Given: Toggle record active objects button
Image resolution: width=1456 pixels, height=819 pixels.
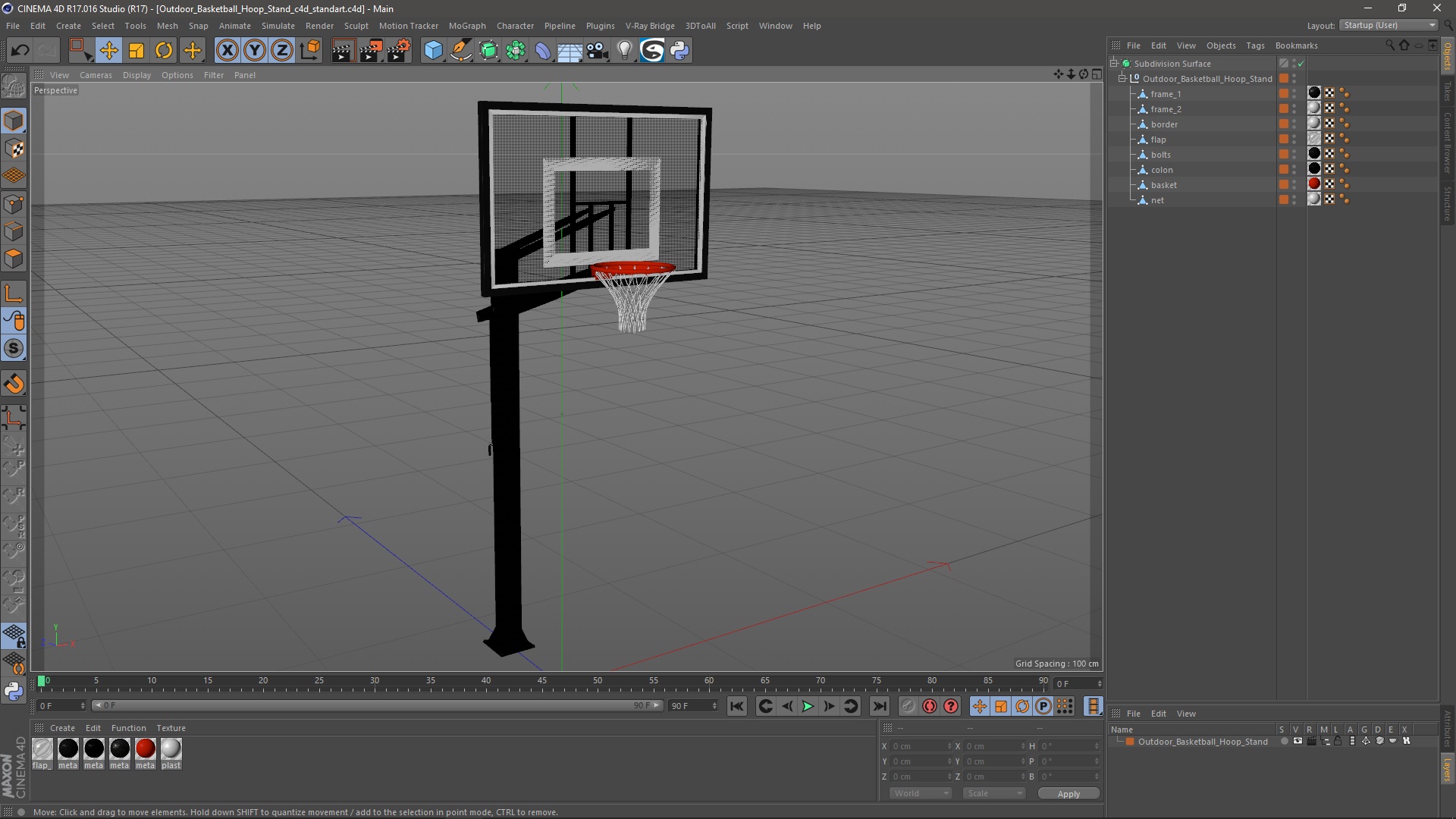Looking at the screenshot, I should pos(908,706).
